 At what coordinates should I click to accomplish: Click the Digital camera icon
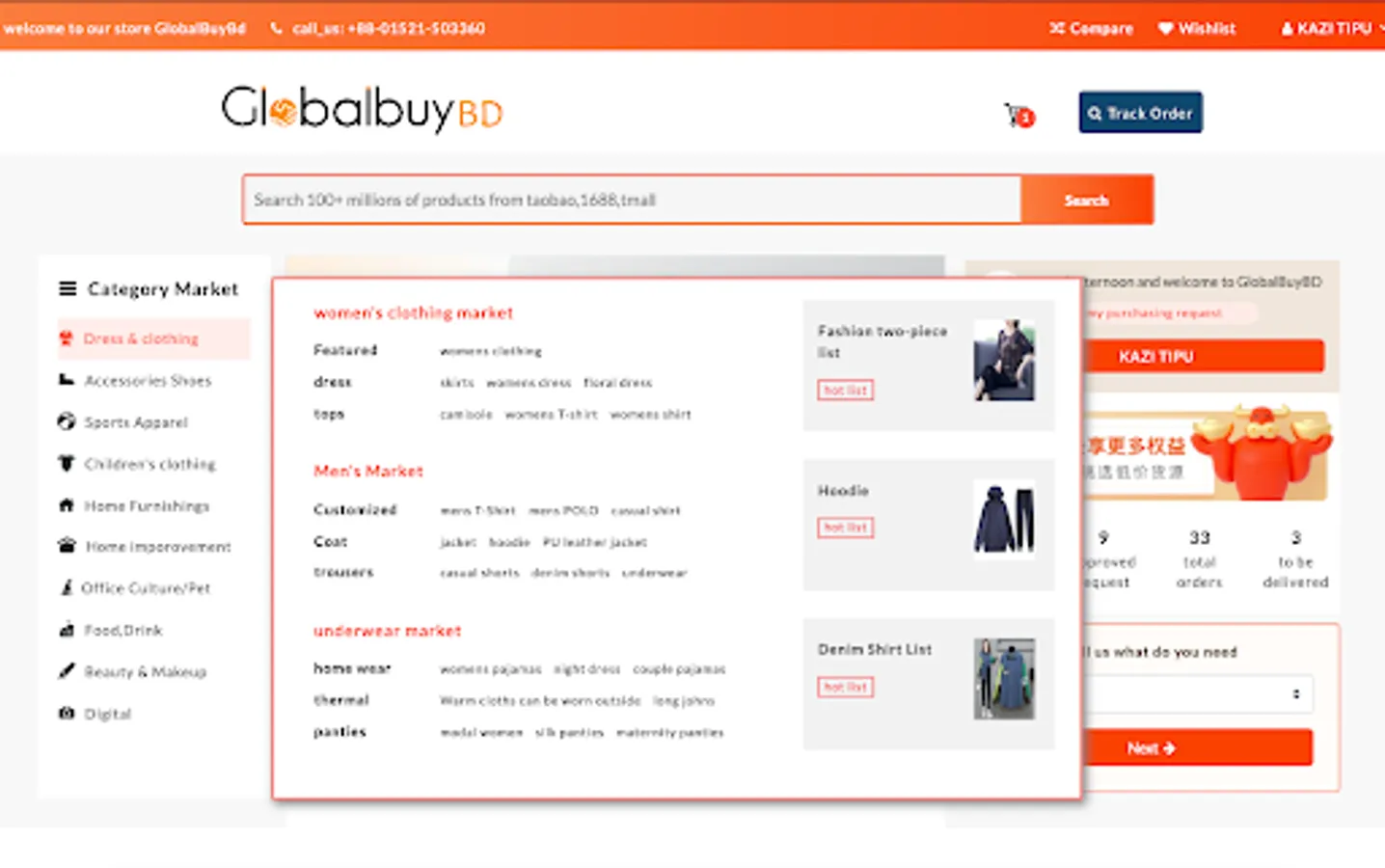coord(66,714)
